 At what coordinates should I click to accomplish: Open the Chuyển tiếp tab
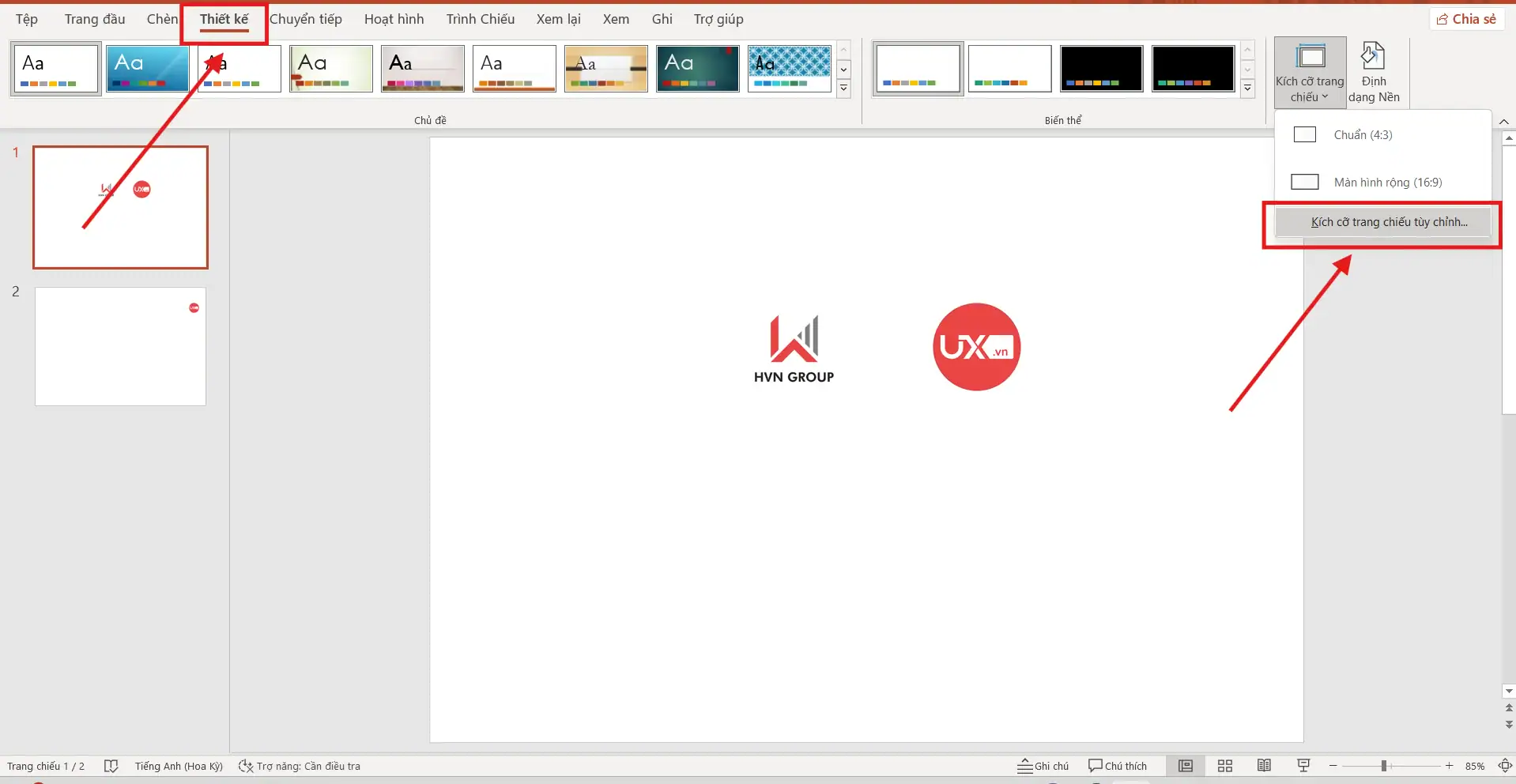click(306, 19)
